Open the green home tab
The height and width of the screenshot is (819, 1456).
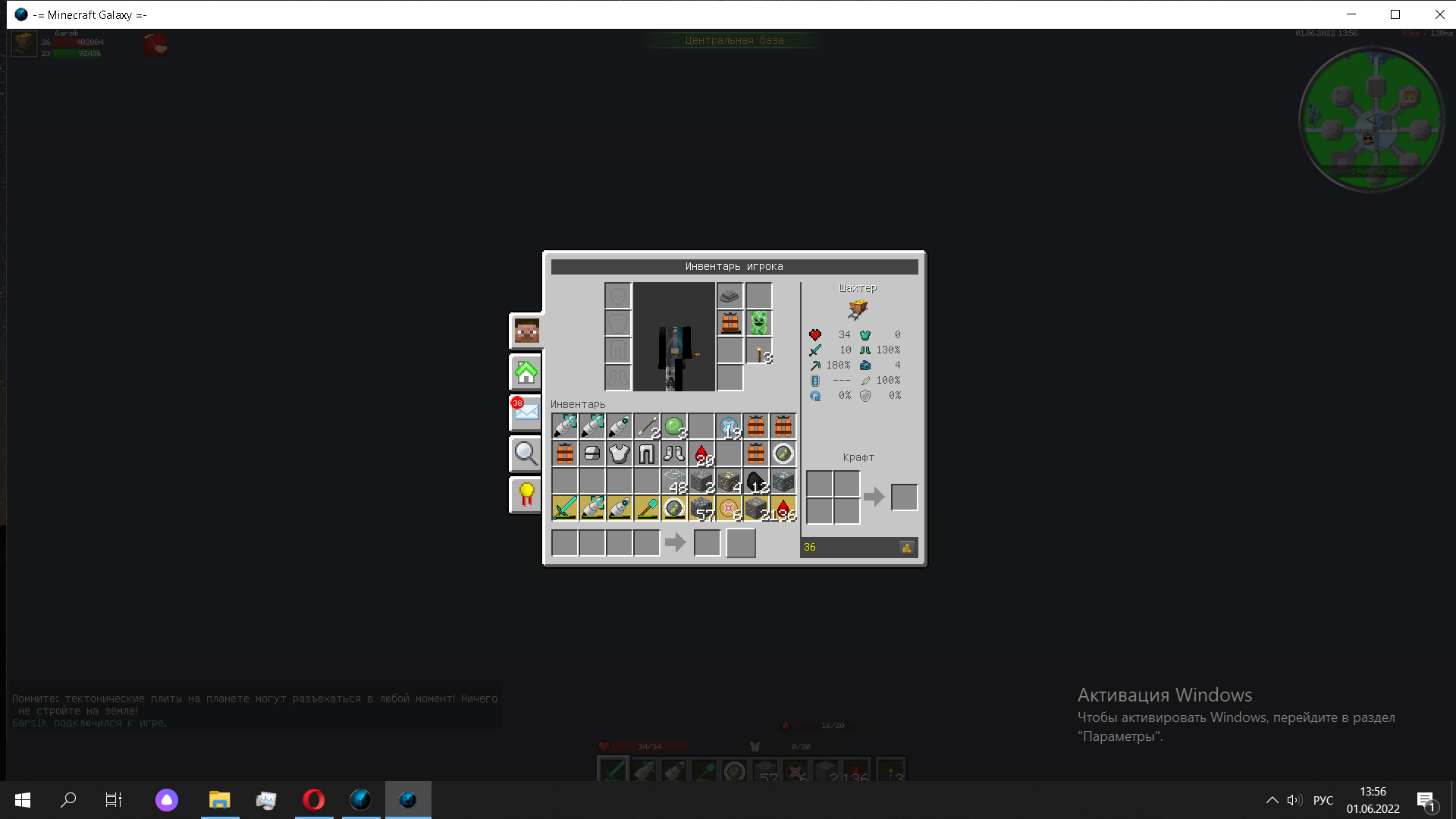tap(526, 372)
